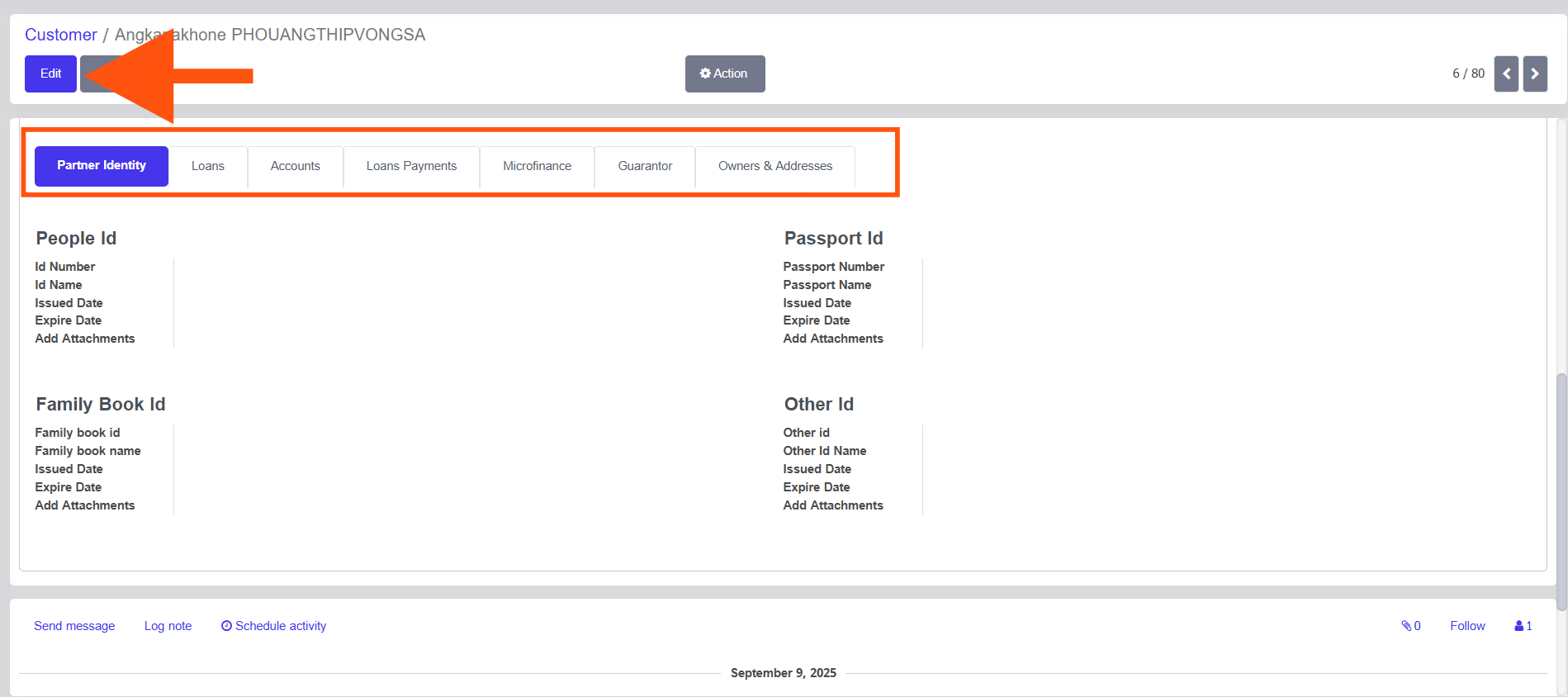This screenshot has width=1568, height=697.
Task: Open the Accounts tab
Action: 295,166
